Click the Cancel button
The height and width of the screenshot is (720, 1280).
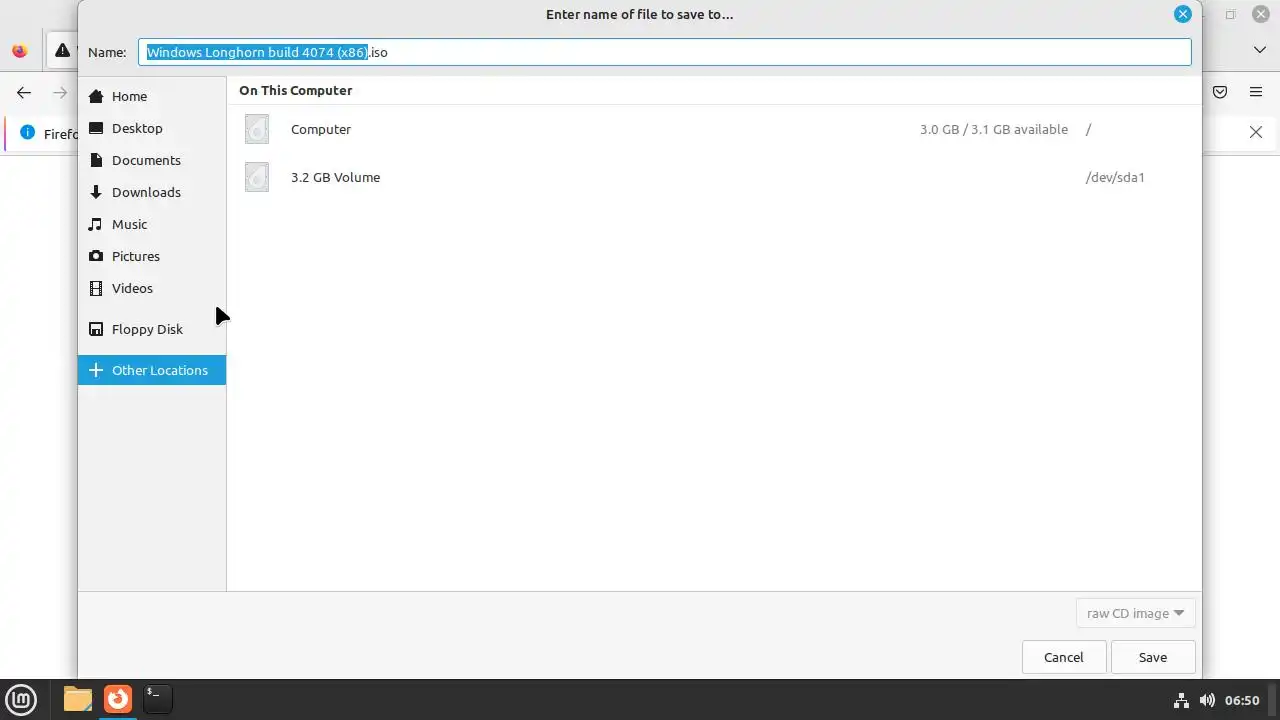pos(1063,657)
